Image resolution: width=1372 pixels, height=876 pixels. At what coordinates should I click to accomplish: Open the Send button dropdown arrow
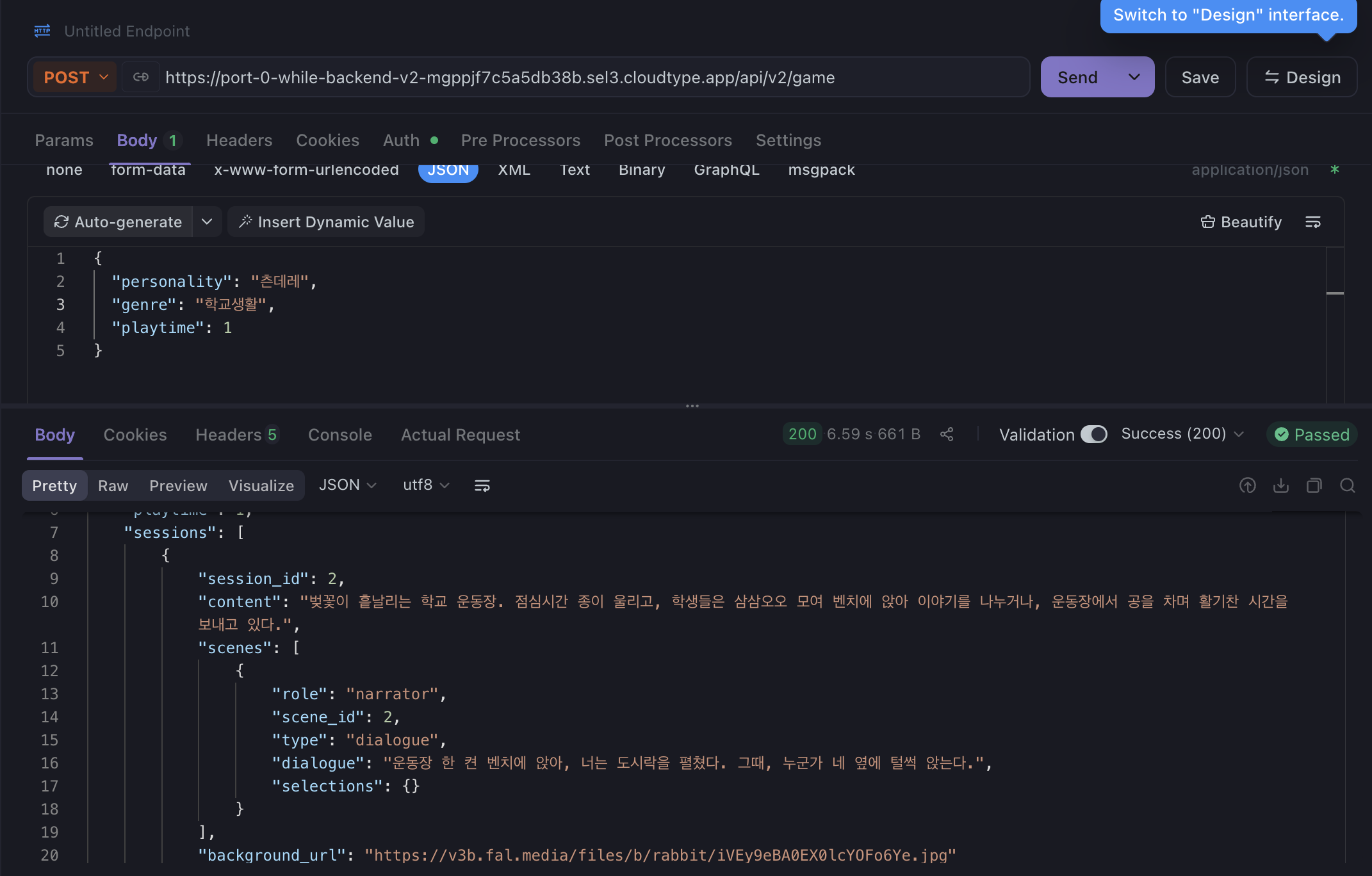click(x=1134, y=77)
